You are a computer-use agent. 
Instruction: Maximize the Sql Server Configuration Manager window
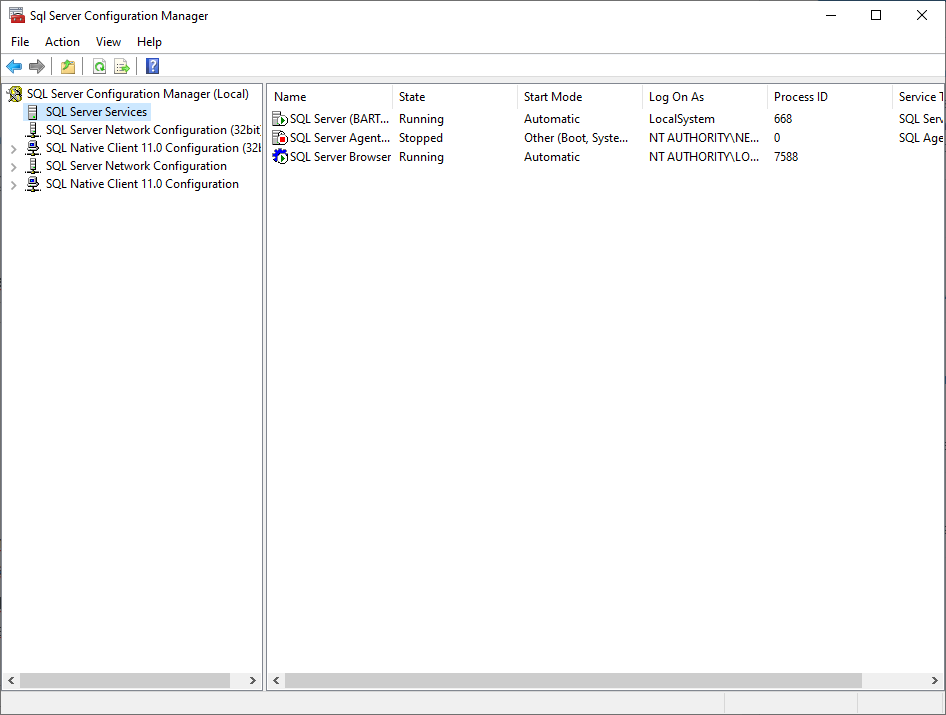click(x=876, y=15)
